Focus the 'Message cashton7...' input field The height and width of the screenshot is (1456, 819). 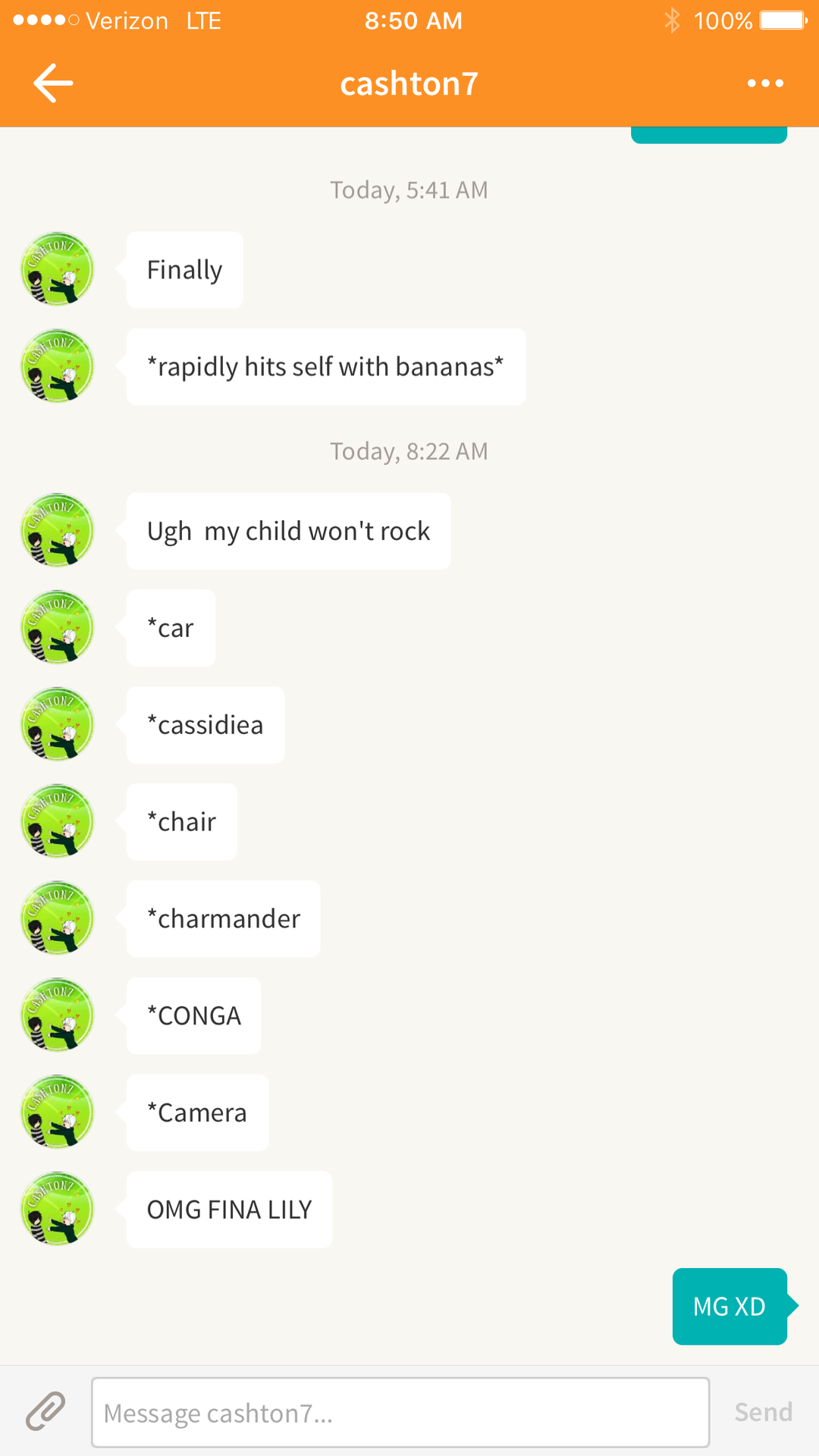coord(400,1412)
